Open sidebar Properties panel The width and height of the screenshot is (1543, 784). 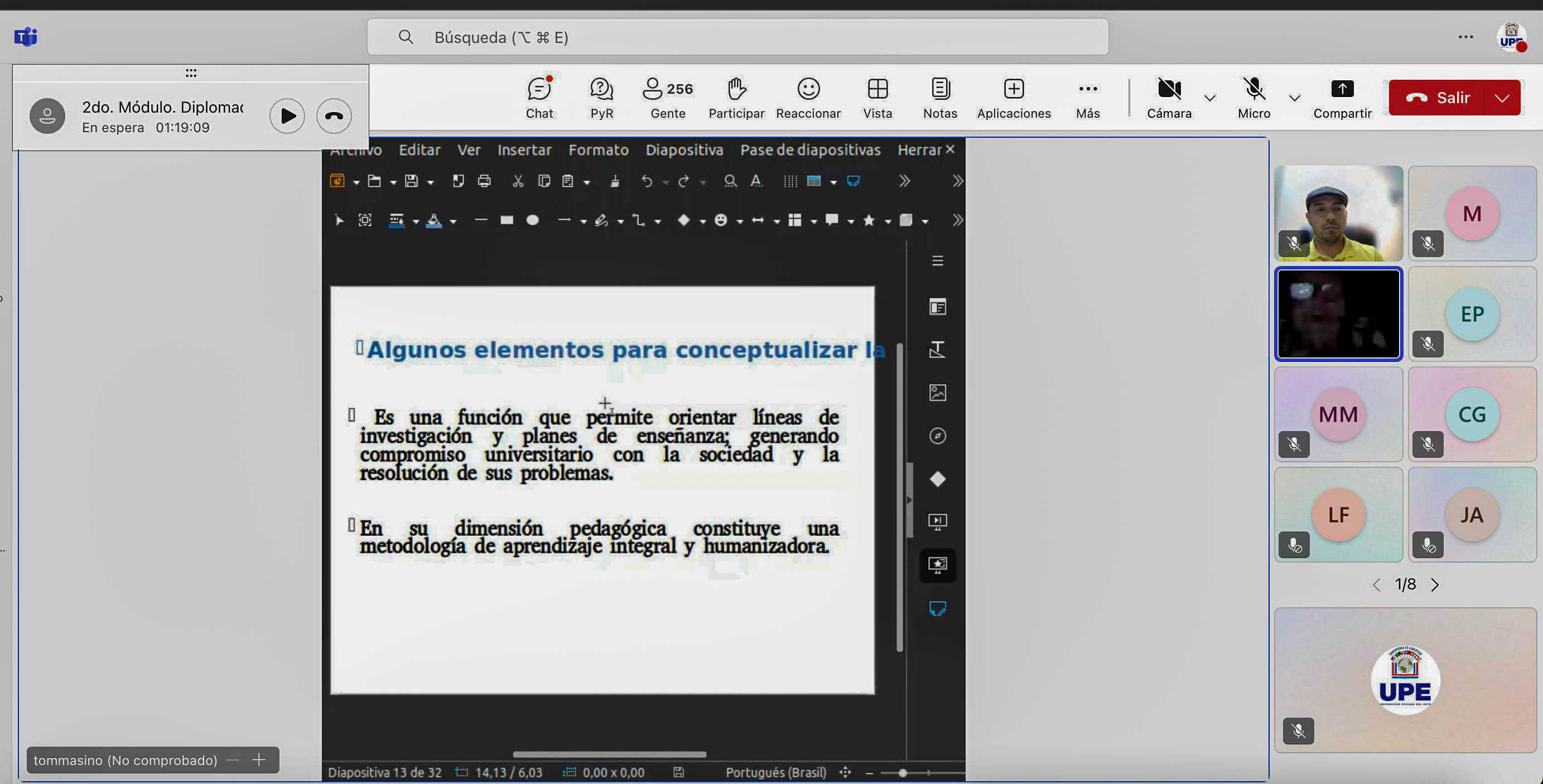point(937,307)
